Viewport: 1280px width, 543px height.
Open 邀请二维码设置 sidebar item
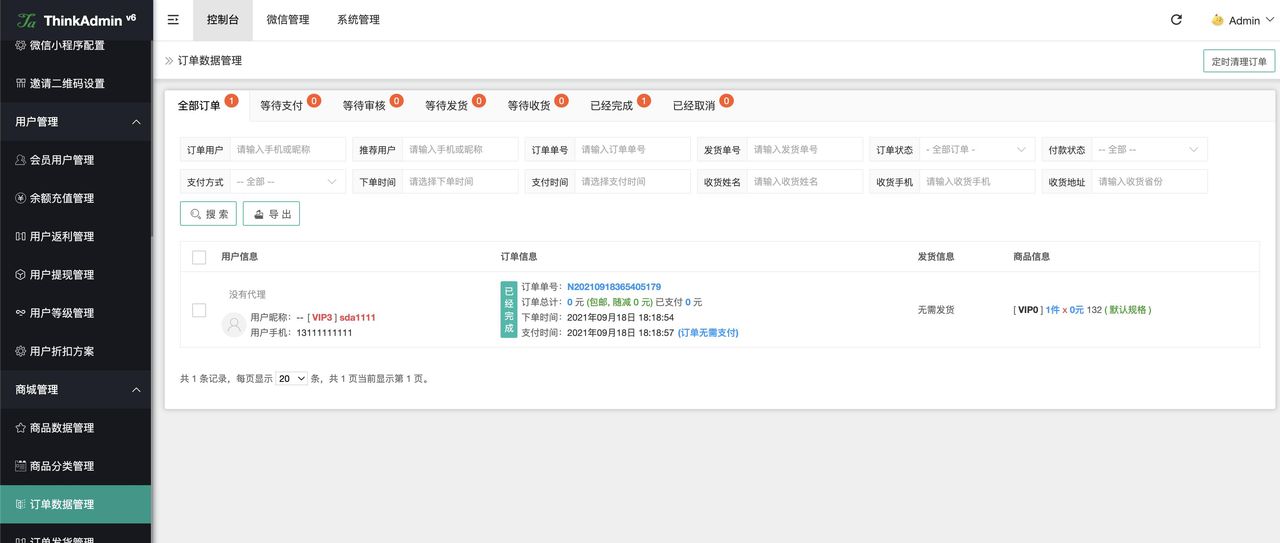76,83
